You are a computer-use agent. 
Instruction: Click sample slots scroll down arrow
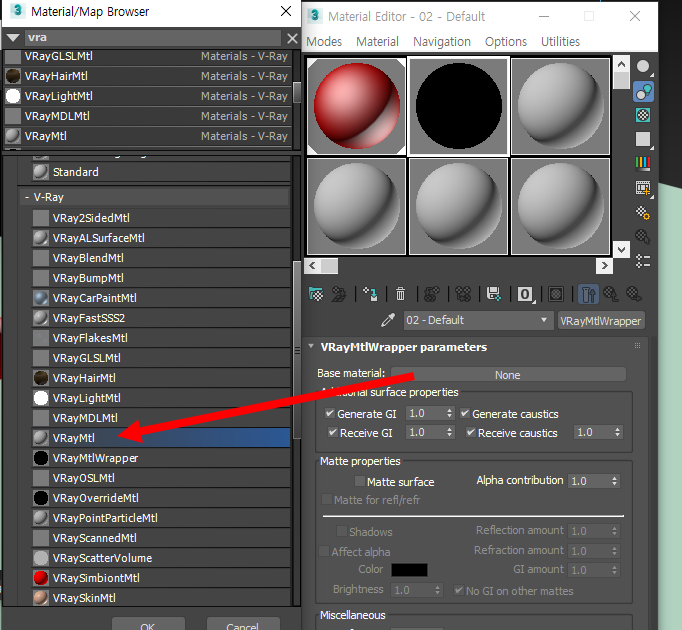622,250
